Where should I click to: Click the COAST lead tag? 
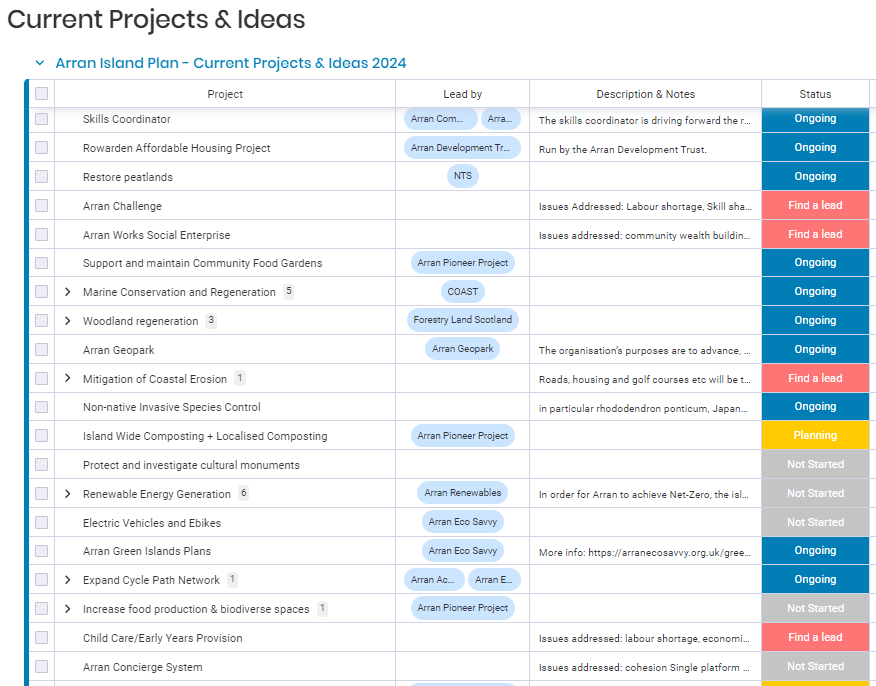click(463, 292)
